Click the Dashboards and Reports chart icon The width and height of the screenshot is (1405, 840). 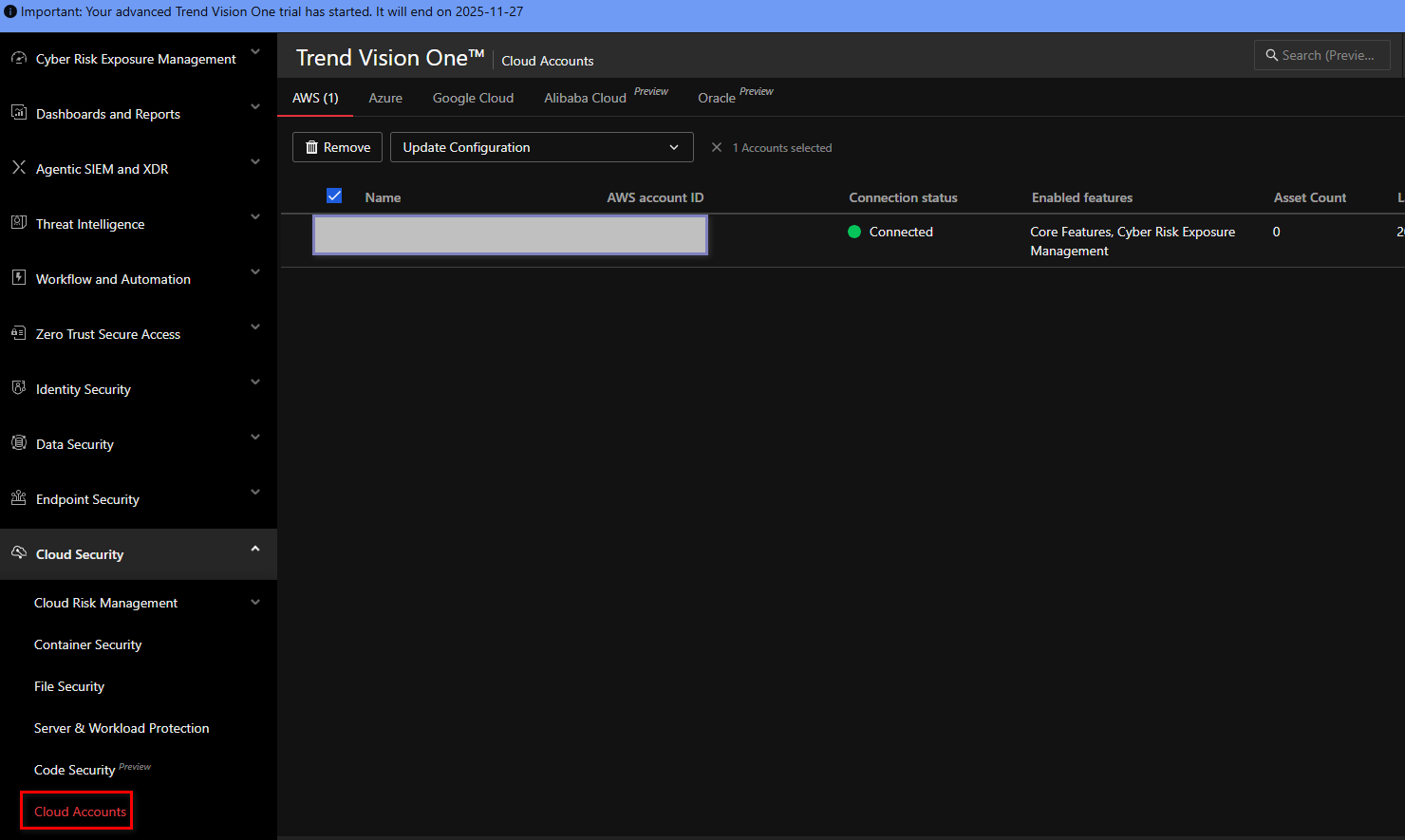[x=18, y=112]
